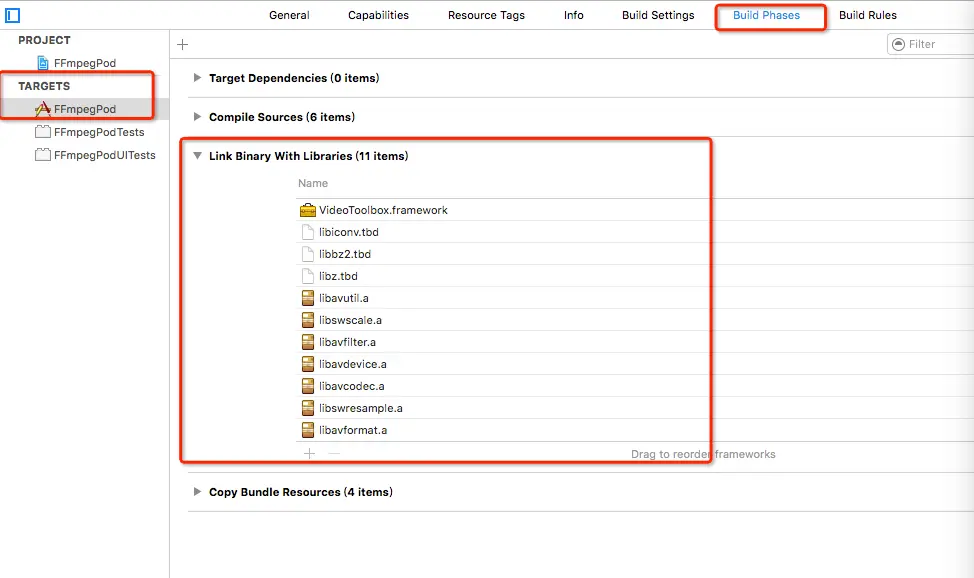Screen dimensions: 974x578
Task: Expand Compile Sources section
Action: click(x=197, y=117)
